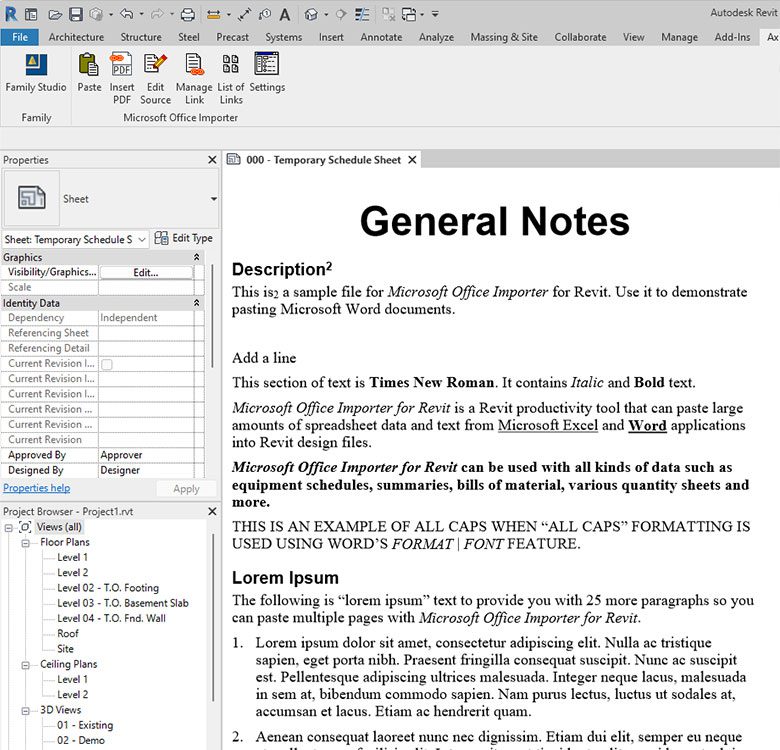This screenshot has width=780, height=750.
Task: Save the project with the floppy icon
Action: pyautogui.click(x=76, y=14)
